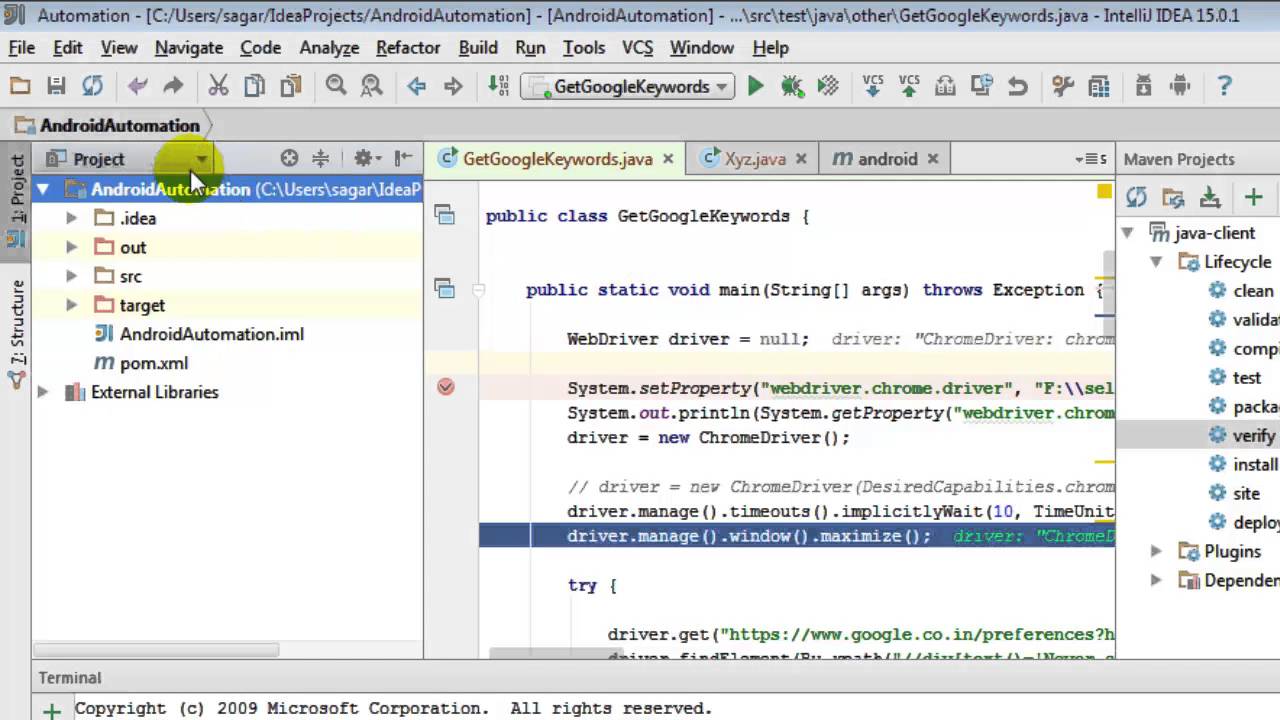
Task: Expand the src folder
Action: coord(72,276)
